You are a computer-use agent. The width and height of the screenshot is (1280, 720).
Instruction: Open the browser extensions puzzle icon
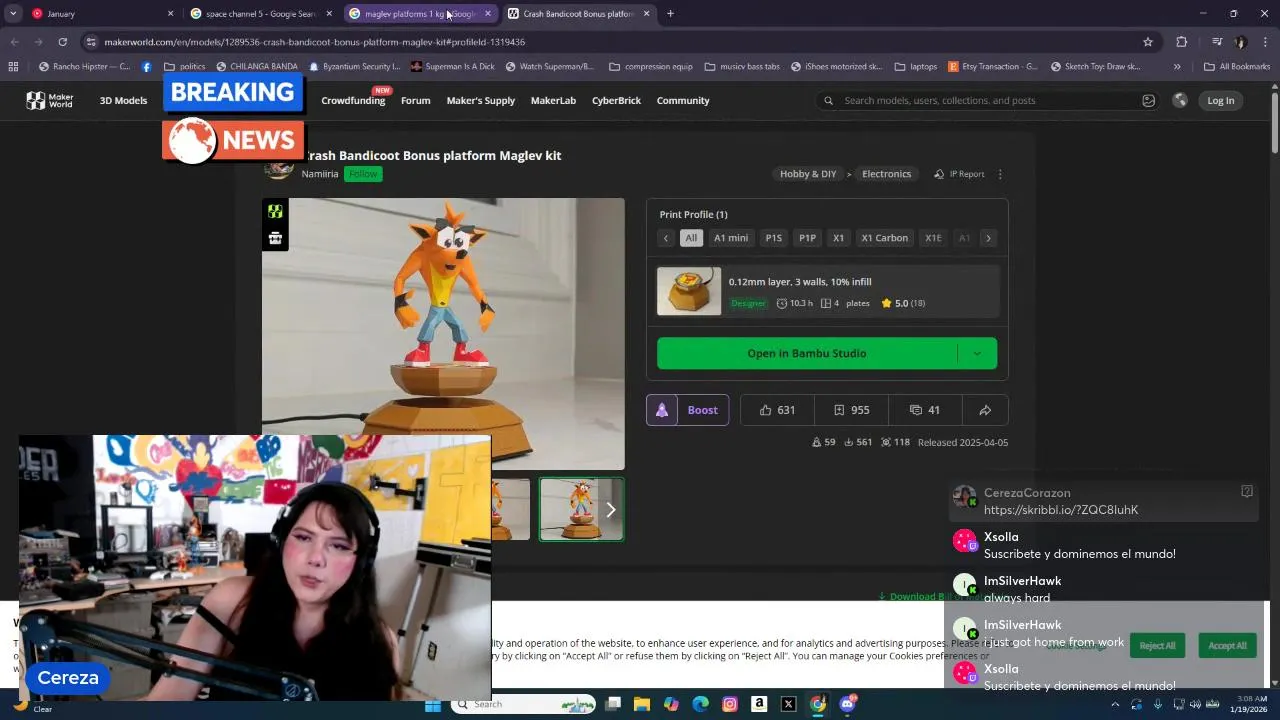[x=1181, y=42]
